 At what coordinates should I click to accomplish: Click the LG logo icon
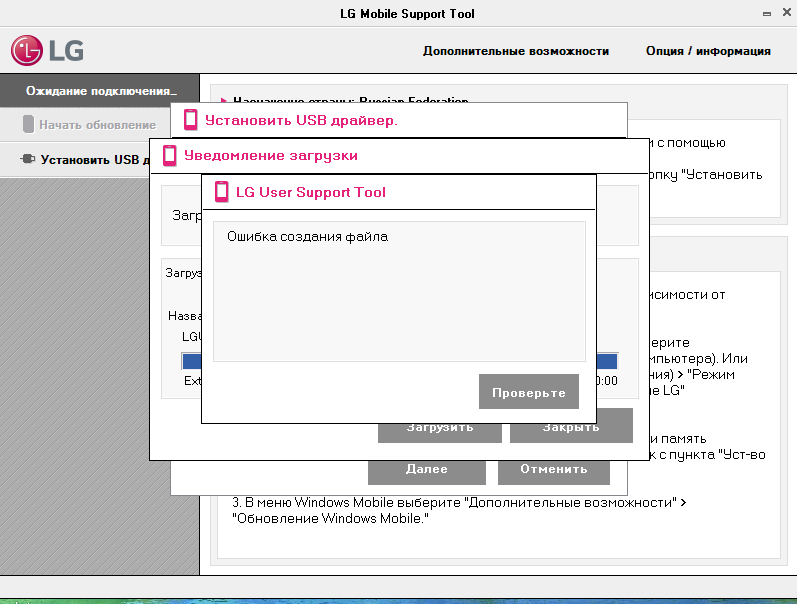[27, 50]
